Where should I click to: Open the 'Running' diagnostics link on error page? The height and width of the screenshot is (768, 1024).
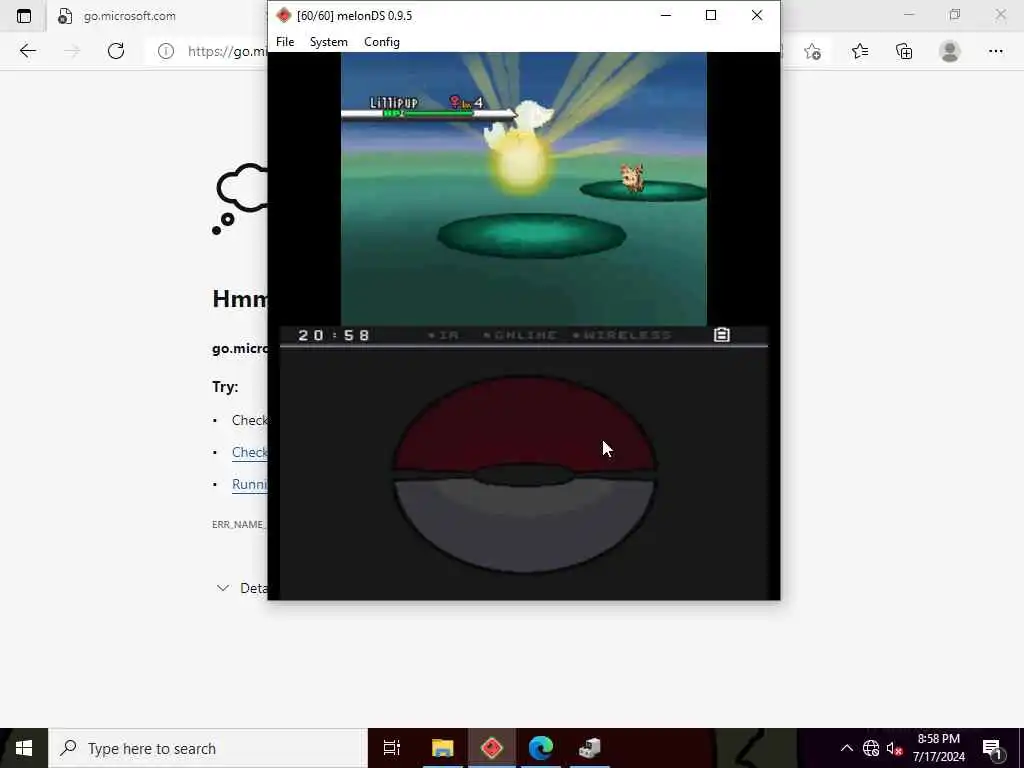249,484
